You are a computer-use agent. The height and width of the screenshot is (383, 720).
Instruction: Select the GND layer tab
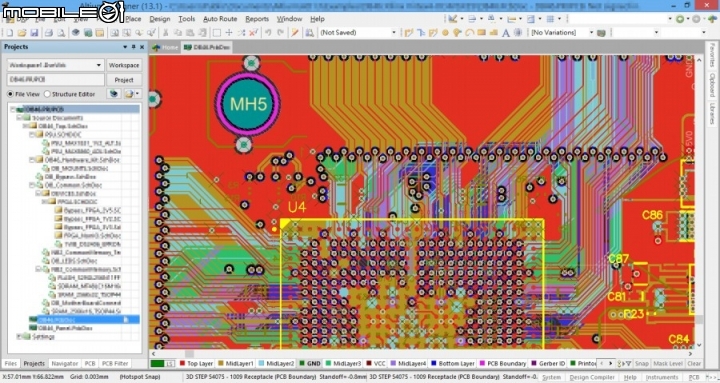pyautogui.click(x=310, y=363)
